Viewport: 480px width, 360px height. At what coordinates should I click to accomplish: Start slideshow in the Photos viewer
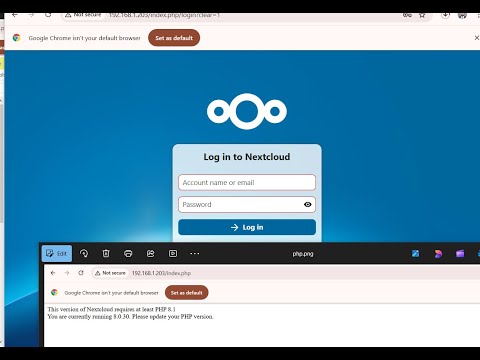click(173, 254)
